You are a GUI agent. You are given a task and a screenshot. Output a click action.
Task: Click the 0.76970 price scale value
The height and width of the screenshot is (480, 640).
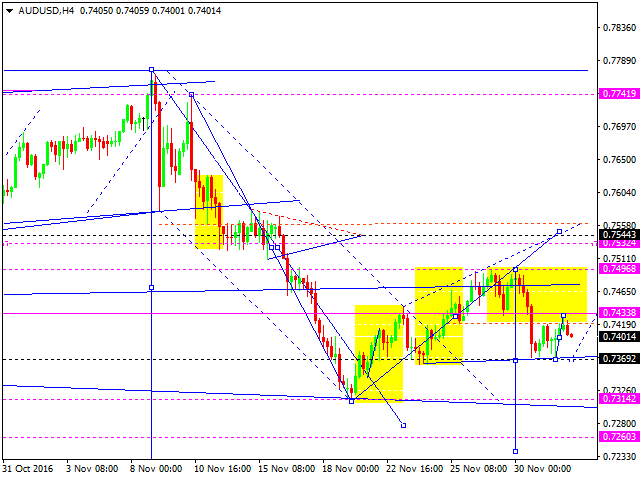tap(619, 127)
